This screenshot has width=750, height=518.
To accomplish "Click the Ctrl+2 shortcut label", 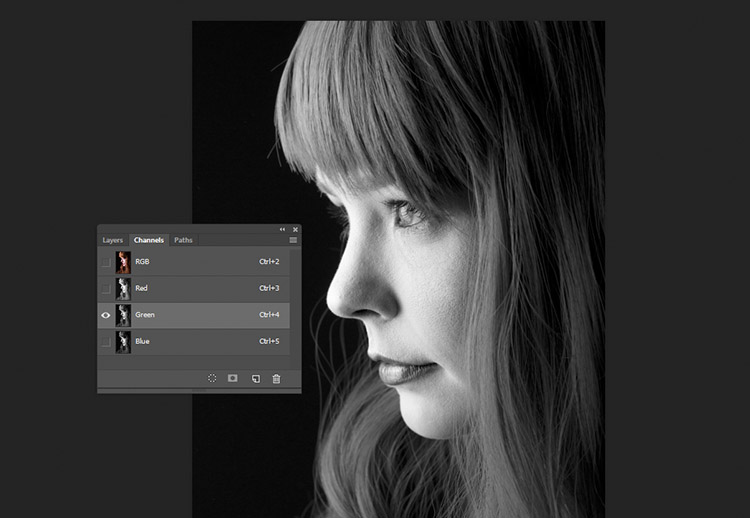I will (x=269, y=262).
